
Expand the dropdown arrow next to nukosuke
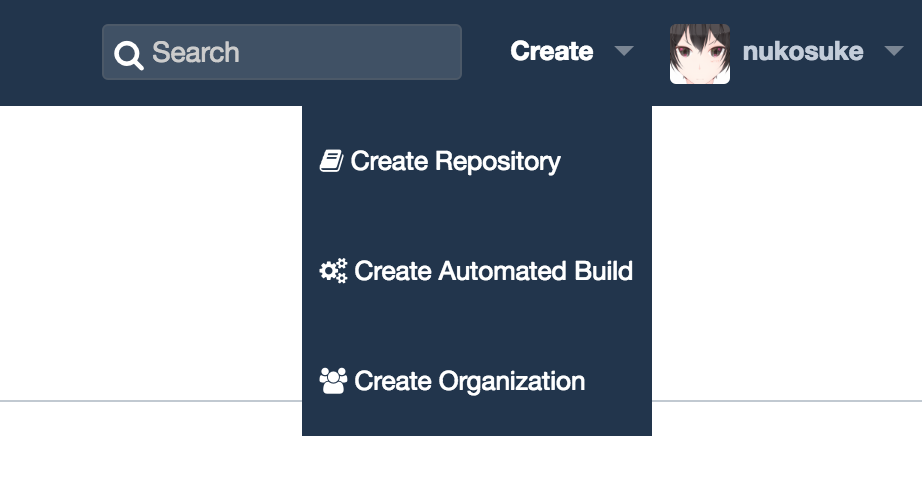coord(894,51)
